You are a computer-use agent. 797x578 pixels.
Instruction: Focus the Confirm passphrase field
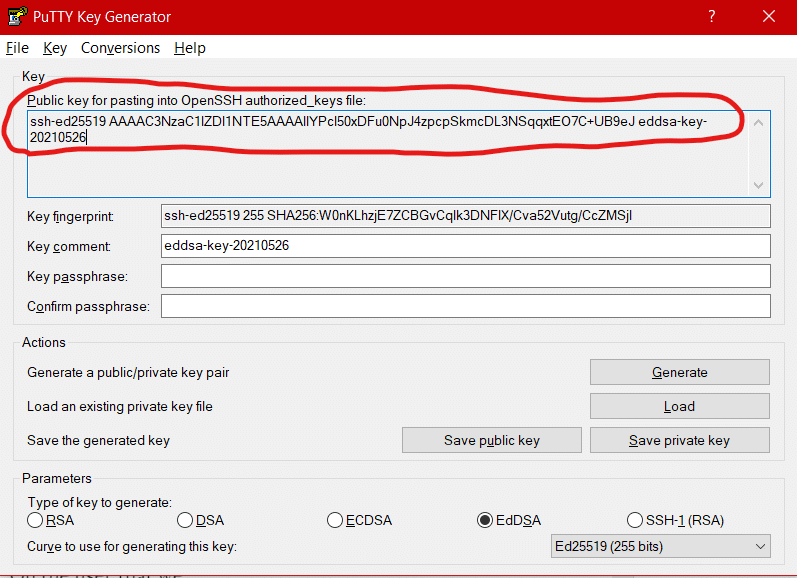[x=466, y=307]
